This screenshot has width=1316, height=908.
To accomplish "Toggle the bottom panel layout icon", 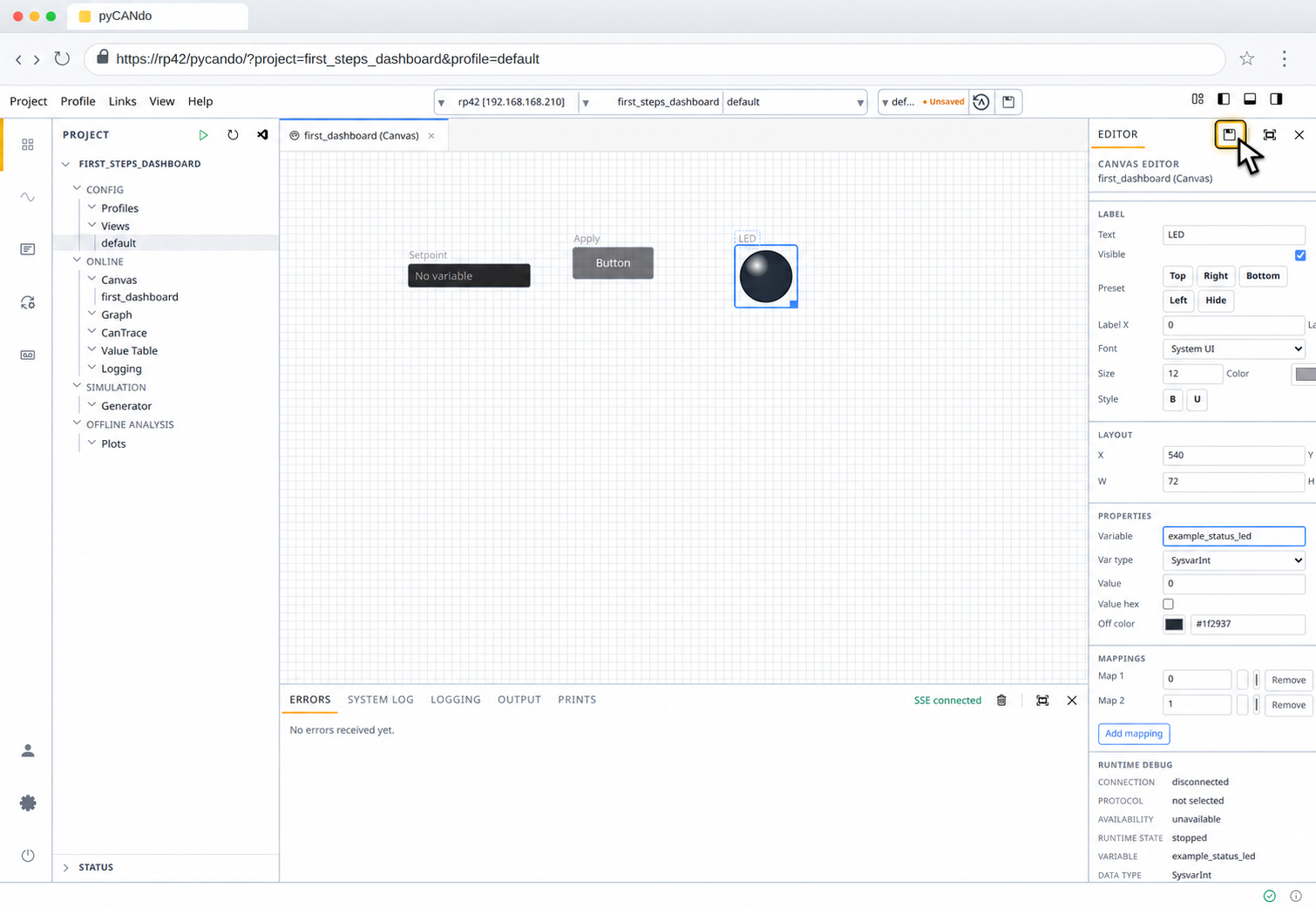I will click(x=1250, y=99).
